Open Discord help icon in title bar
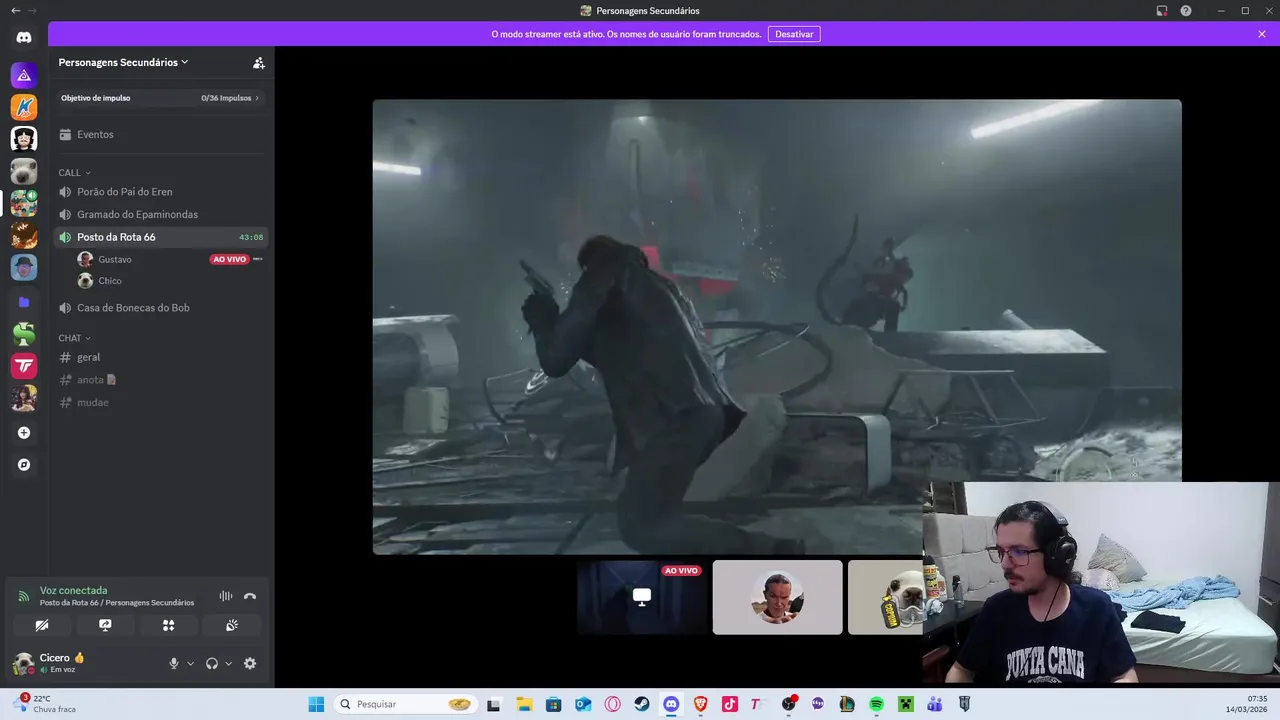This screenshot has width=1280, height=720. tap(1186, 11)
